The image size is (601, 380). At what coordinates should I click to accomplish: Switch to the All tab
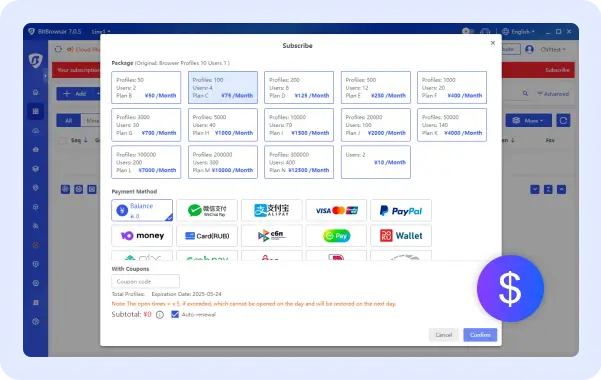tap(69, 120)
